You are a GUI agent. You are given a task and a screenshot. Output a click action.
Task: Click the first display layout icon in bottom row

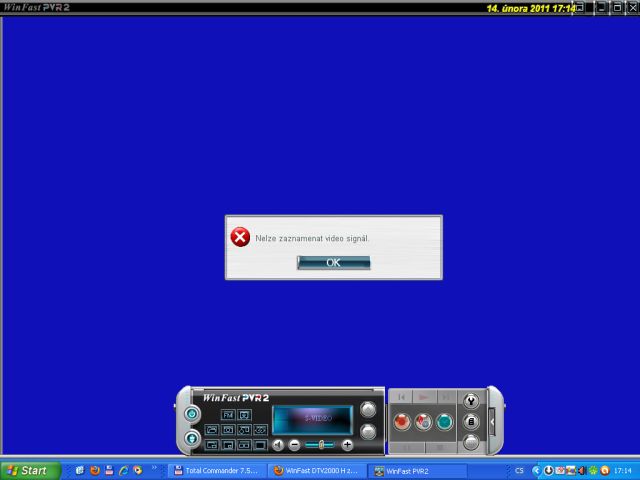[x=211, y=445]
